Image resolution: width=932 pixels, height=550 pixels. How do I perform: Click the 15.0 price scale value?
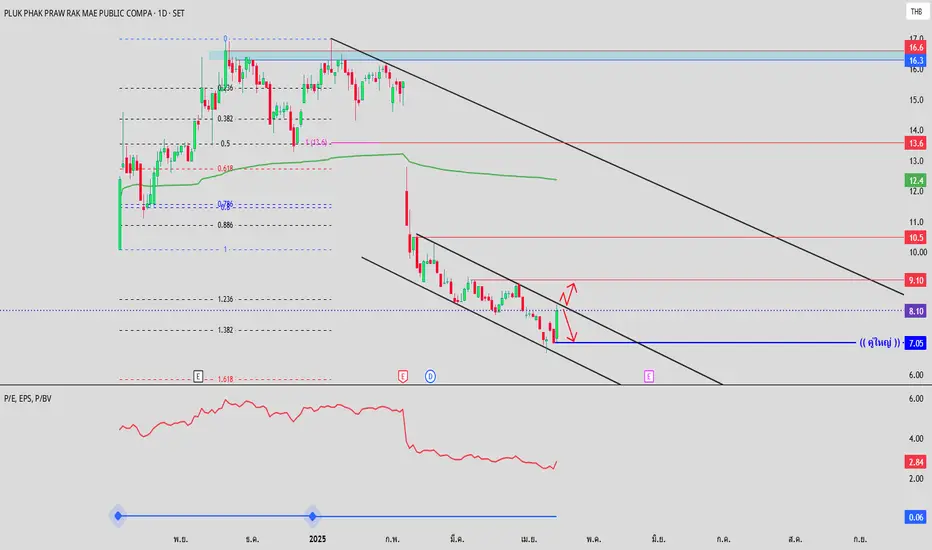pos(917,100)
